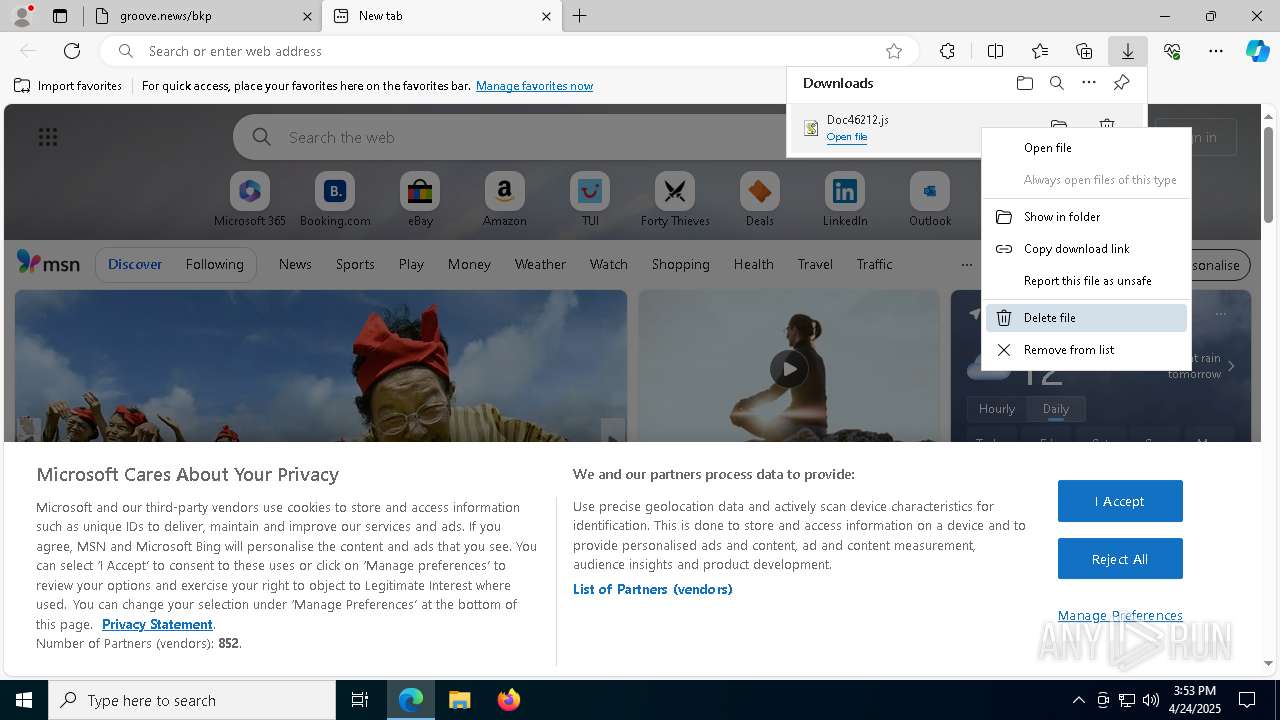Viewport: 1280px width, 720px height.
Task: Open the News category
Action: click(x=295, y=264)
